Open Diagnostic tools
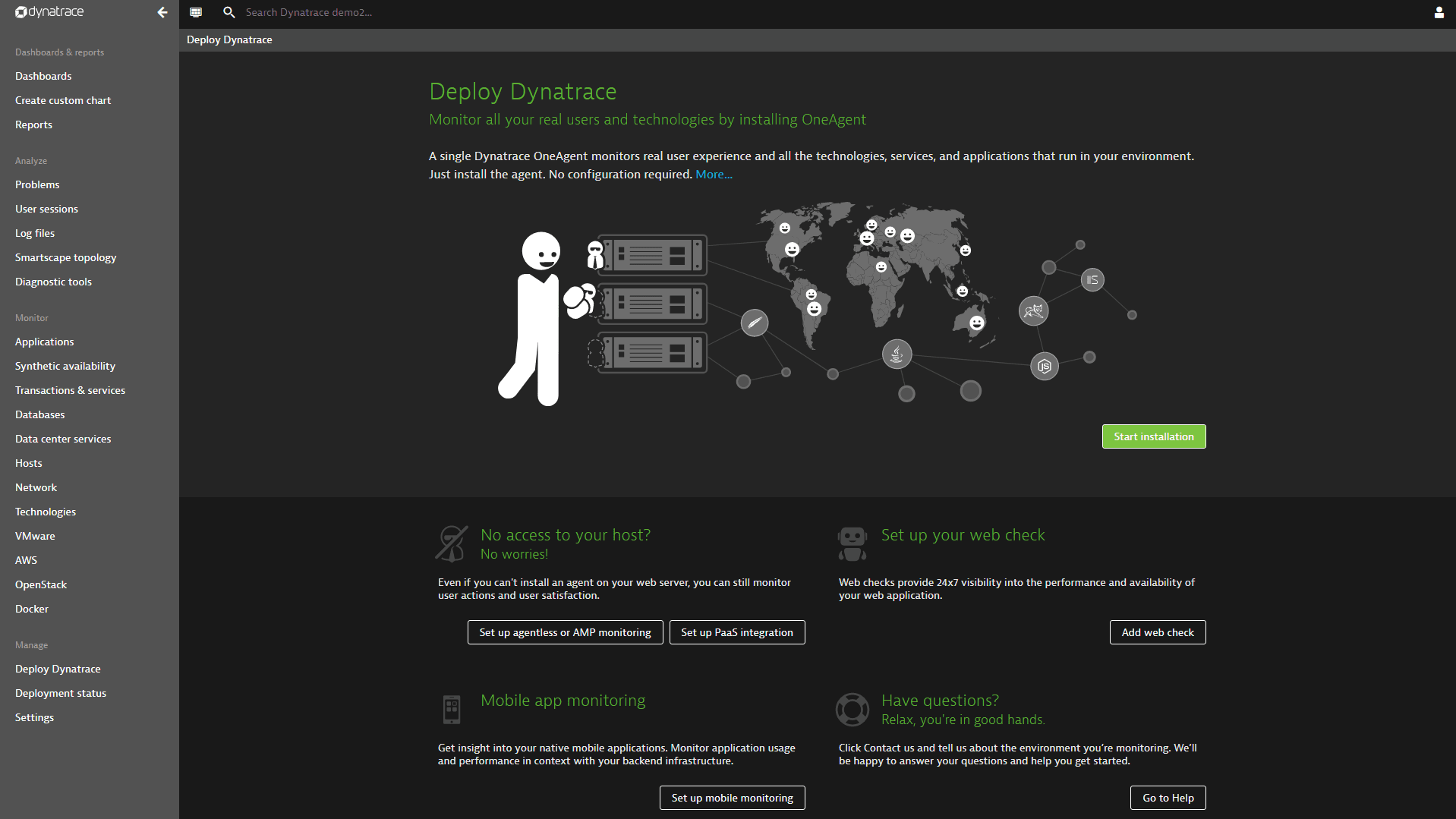The height and width of the screenshot is (819, 1456). point(53,282)
